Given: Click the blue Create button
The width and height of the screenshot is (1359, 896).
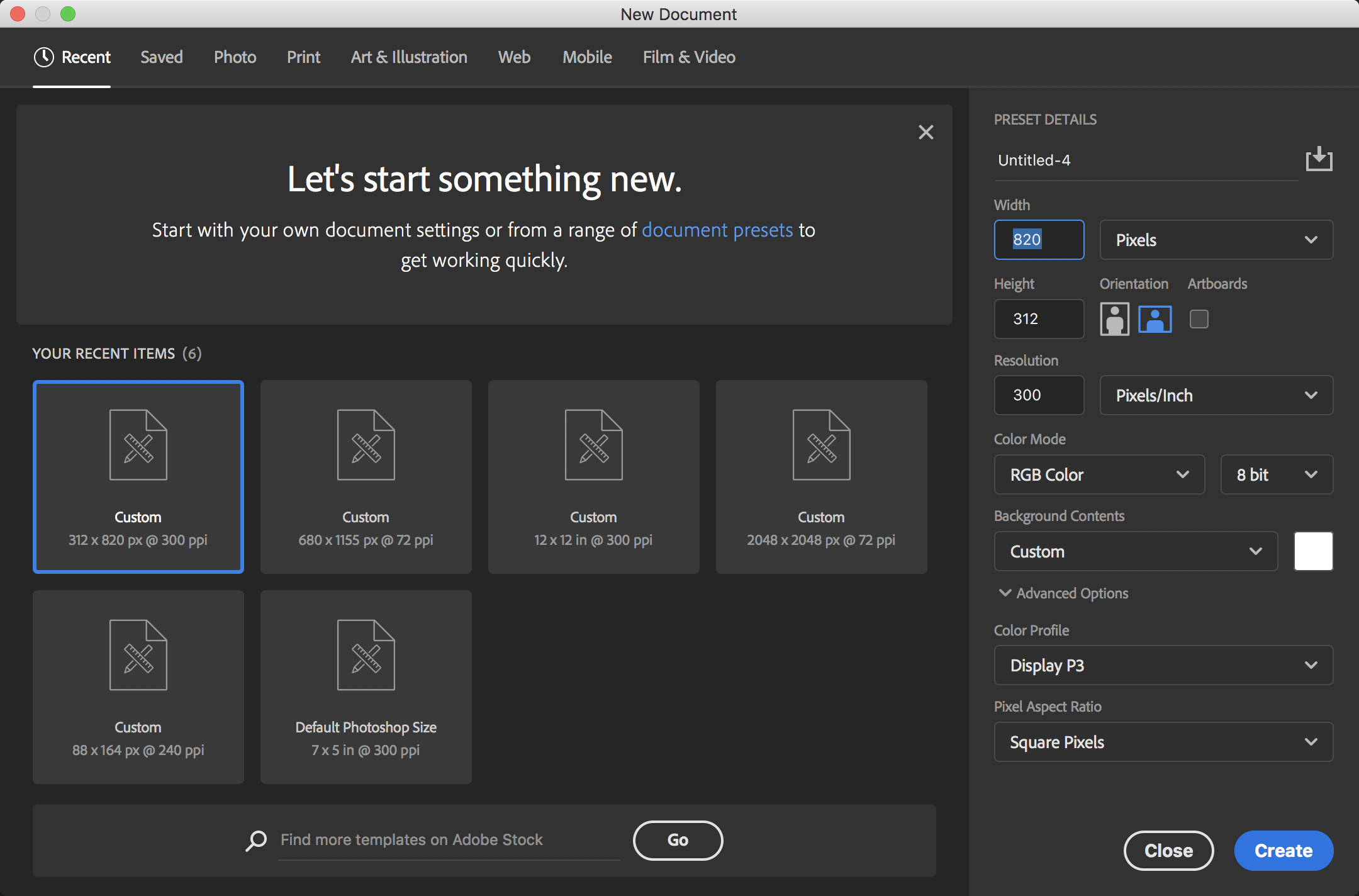Looking at the screenshot, I should pos(1283,851).
